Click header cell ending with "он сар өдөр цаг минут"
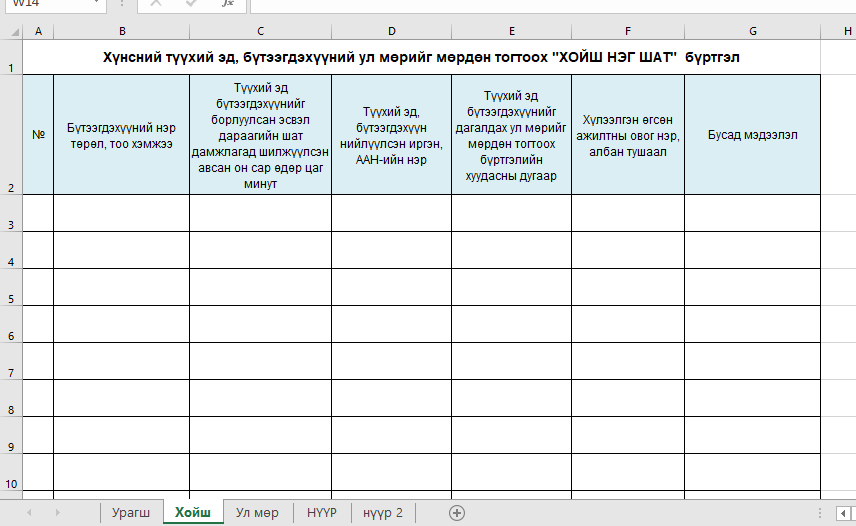The image size is (856, 526). 260,135
